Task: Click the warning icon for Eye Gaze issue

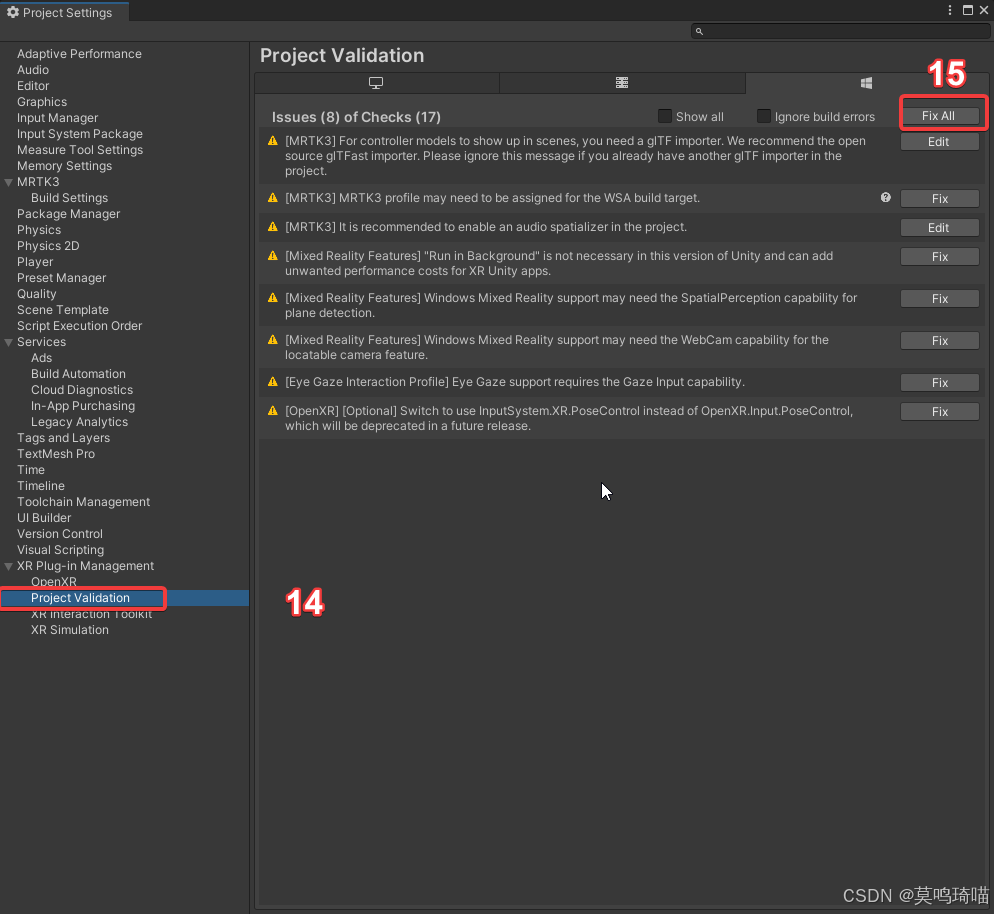Action: coord(273,382)
